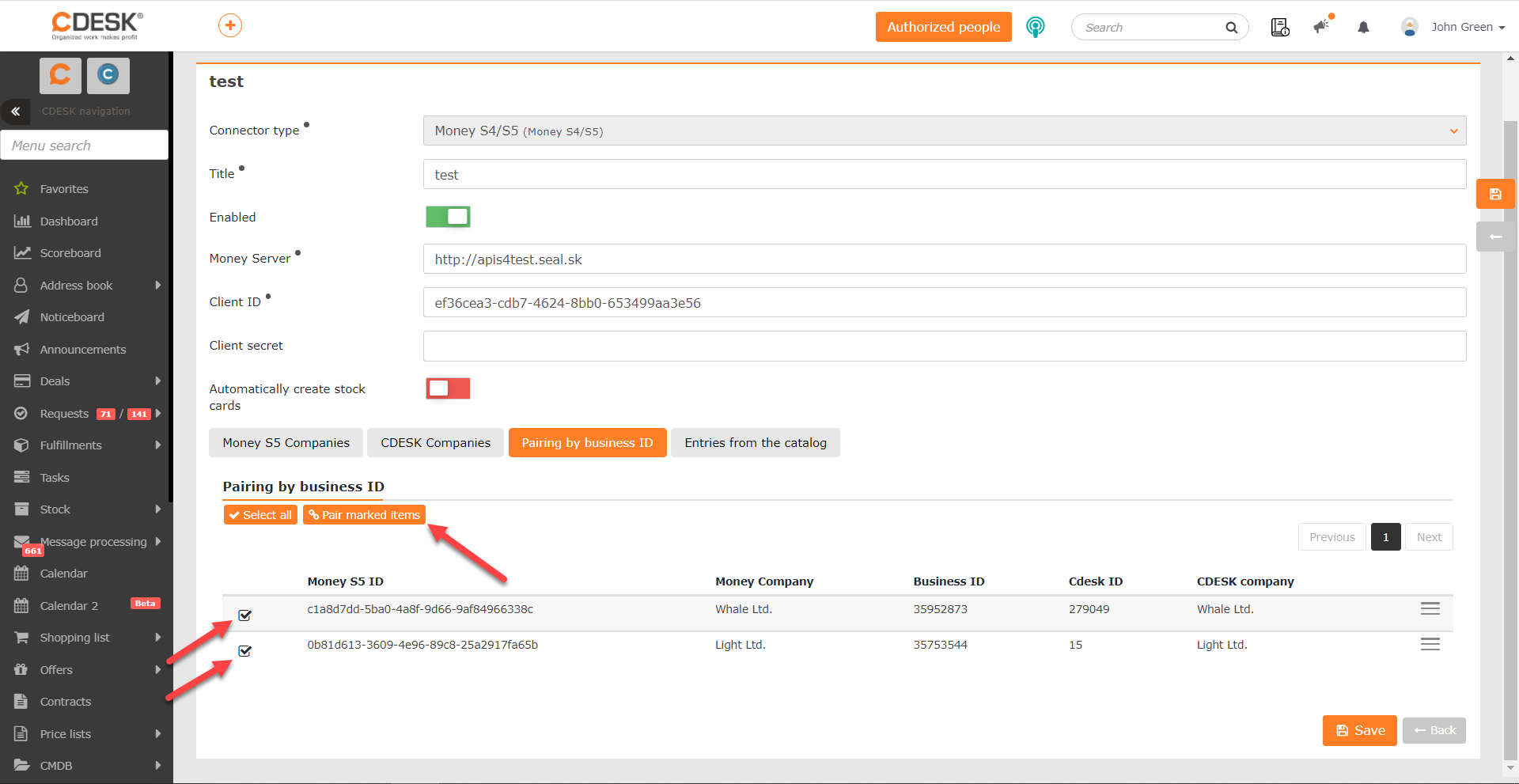Expand the CMDB submenu
Image resolution: width=1519 pixels, height=784 pixels.
[158, 766]
